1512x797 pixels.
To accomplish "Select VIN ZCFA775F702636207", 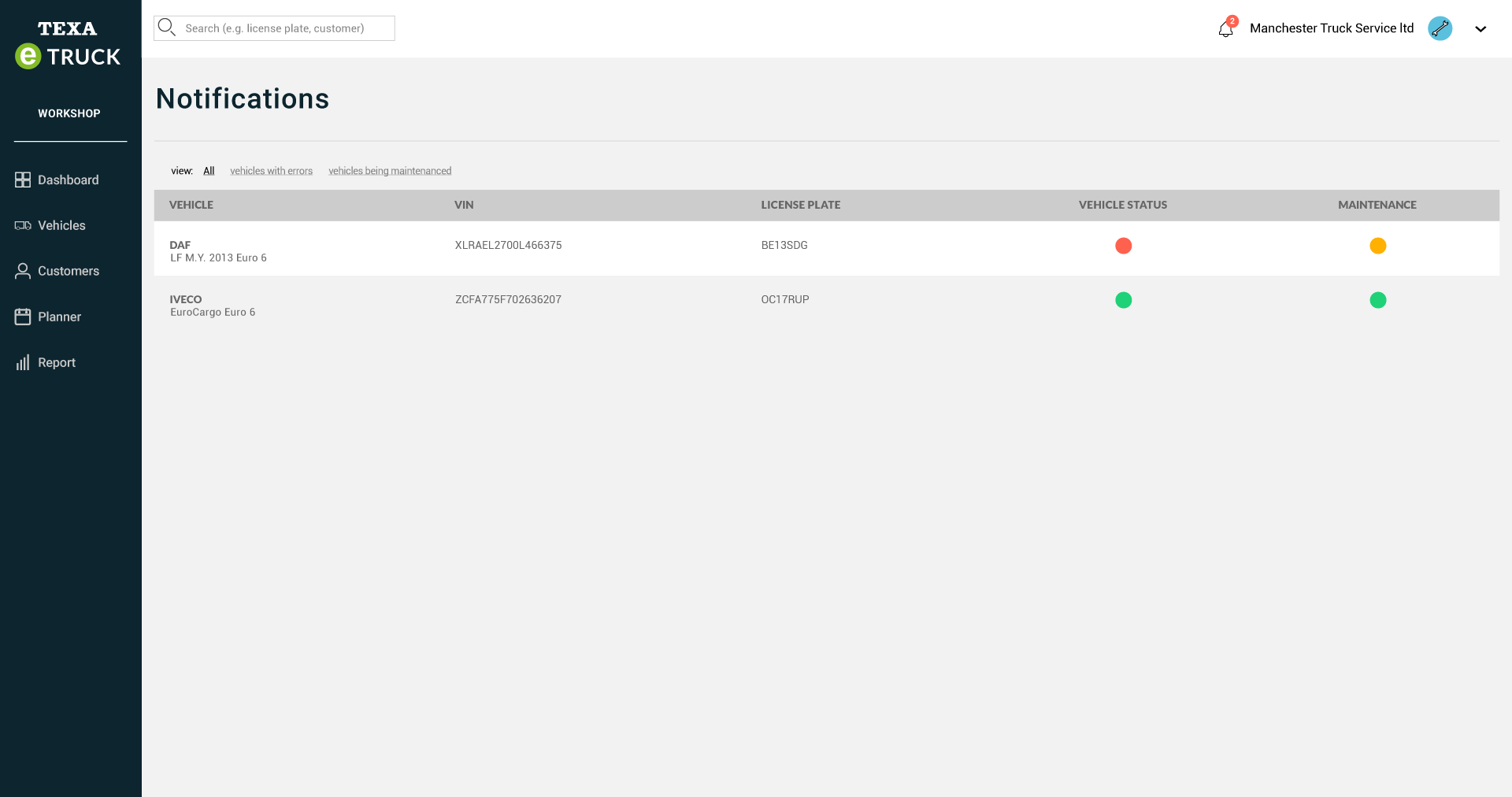I will tap(509, 299).
